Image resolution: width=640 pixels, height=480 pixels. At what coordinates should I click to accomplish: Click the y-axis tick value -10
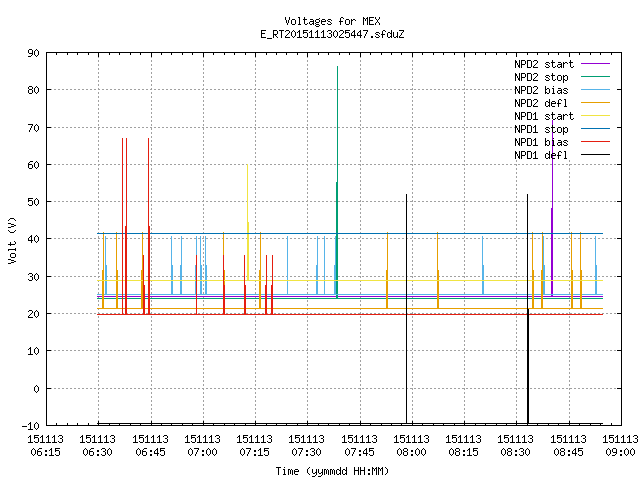pos(31,426)
